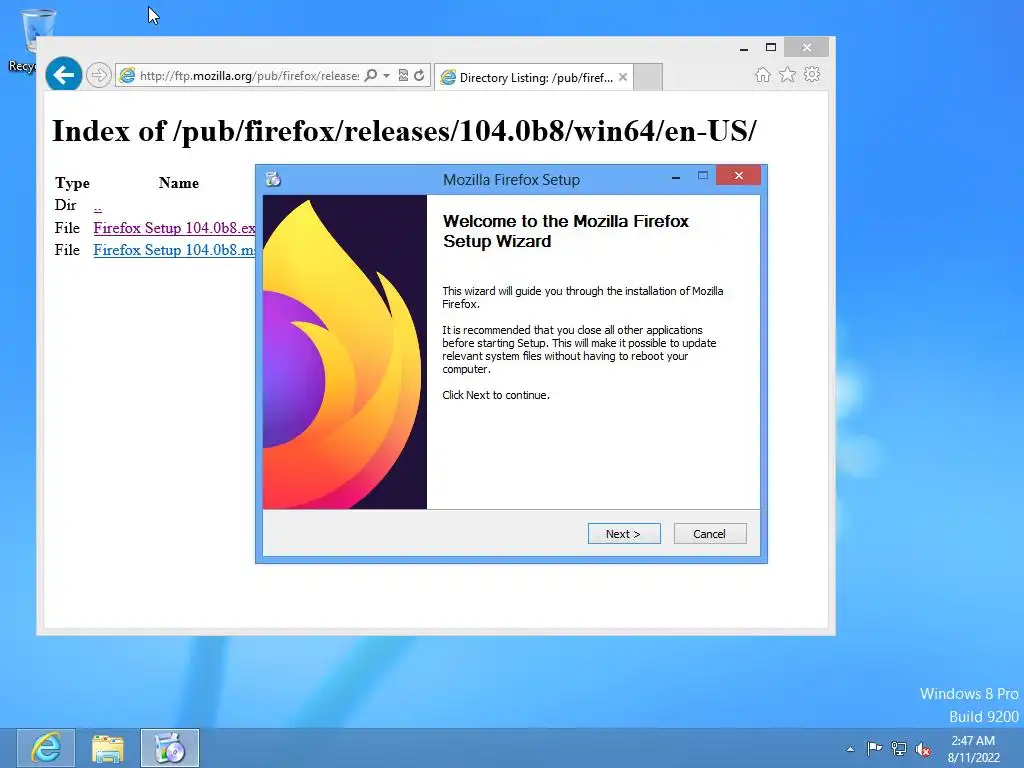Click the Internet Explorer icon in the address bar
Viewport: 1024px width, 768px height.
(127, 76)
